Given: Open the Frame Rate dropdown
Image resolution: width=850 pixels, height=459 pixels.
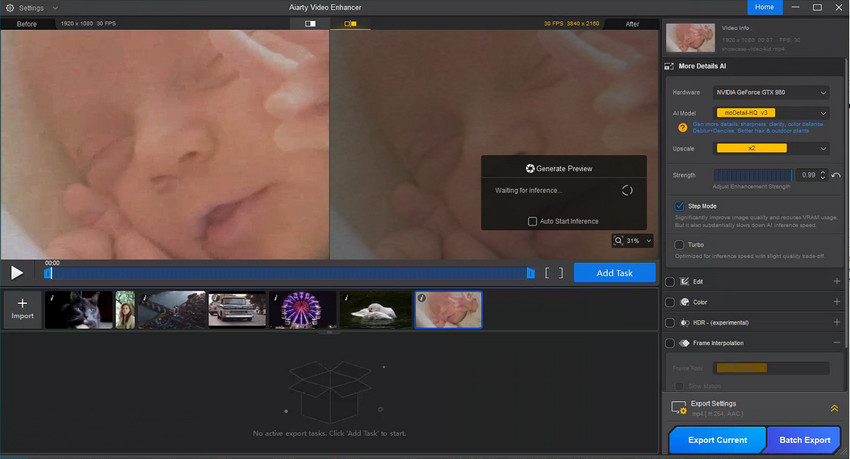Looking at the screenshot, I should click(x=771, y=369).
